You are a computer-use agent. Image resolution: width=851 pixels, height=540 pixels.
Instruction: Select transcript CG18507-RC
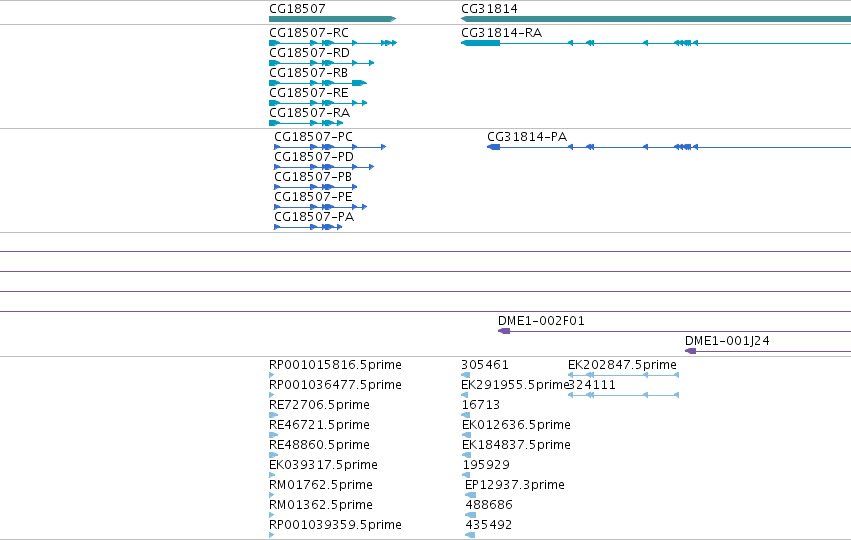coord(309,33)
